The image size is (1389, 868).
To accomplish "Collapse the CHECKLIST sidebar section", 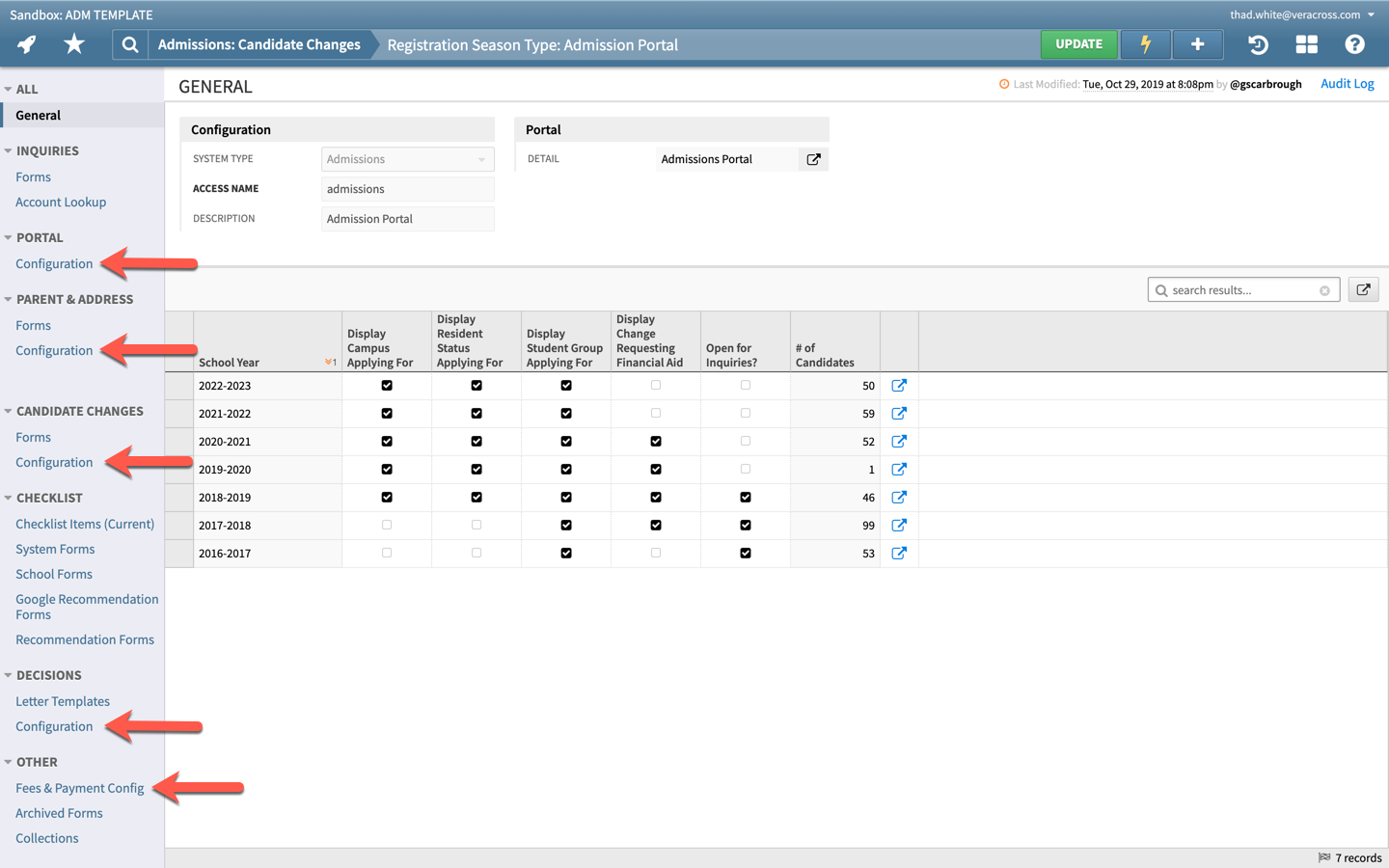I will [x=8, y=498].
